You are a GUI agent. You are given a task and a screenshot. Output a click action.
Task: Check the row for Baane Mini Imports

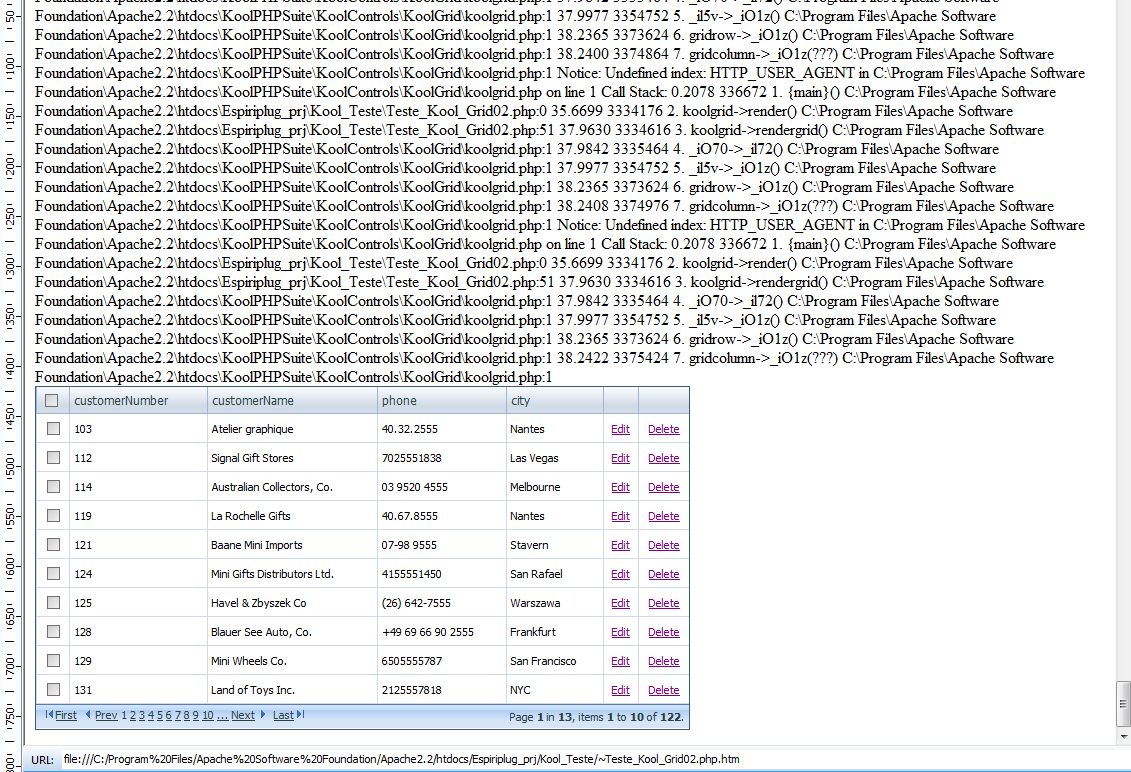pos(53,545)
